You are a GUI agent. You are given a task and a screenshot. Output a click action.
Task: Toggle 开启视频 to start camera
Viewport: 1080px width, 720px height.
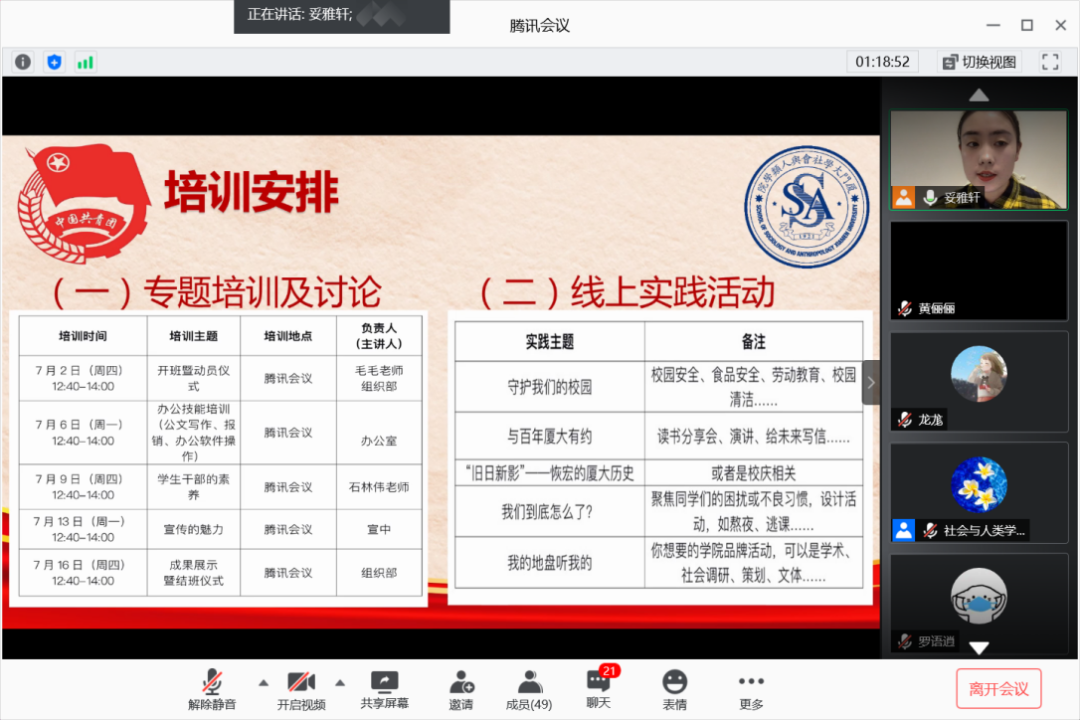coord(301,690)
